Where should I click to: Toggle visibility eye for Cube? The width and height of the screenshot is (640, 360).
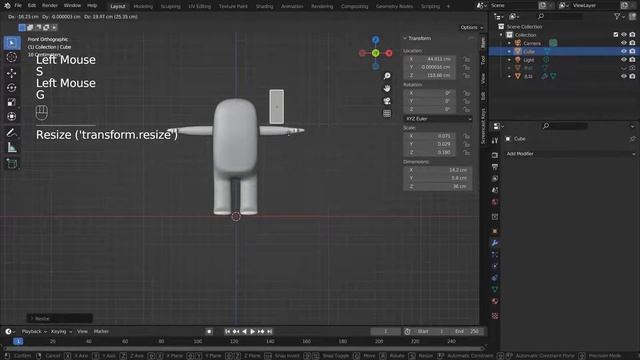click(624, 51)
